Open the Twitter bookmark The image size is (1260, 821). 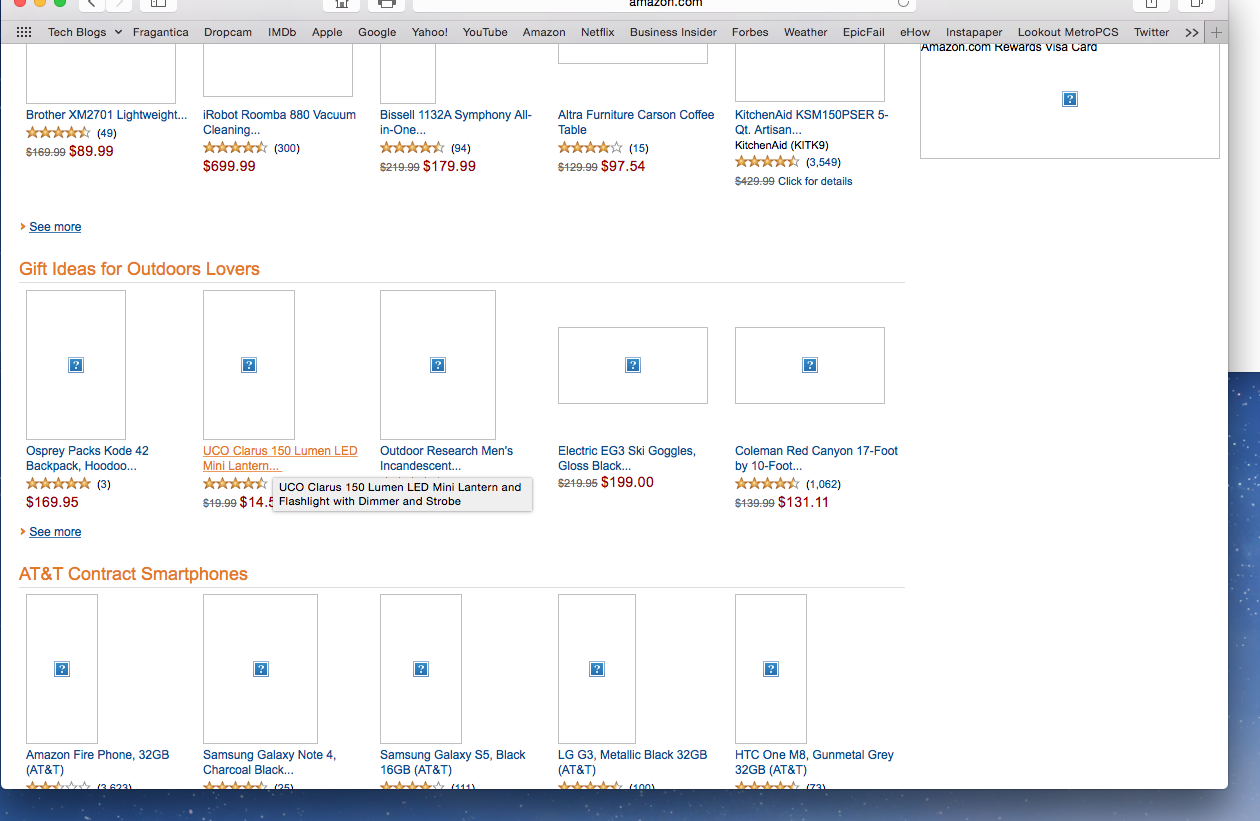tap(1152, 32)
